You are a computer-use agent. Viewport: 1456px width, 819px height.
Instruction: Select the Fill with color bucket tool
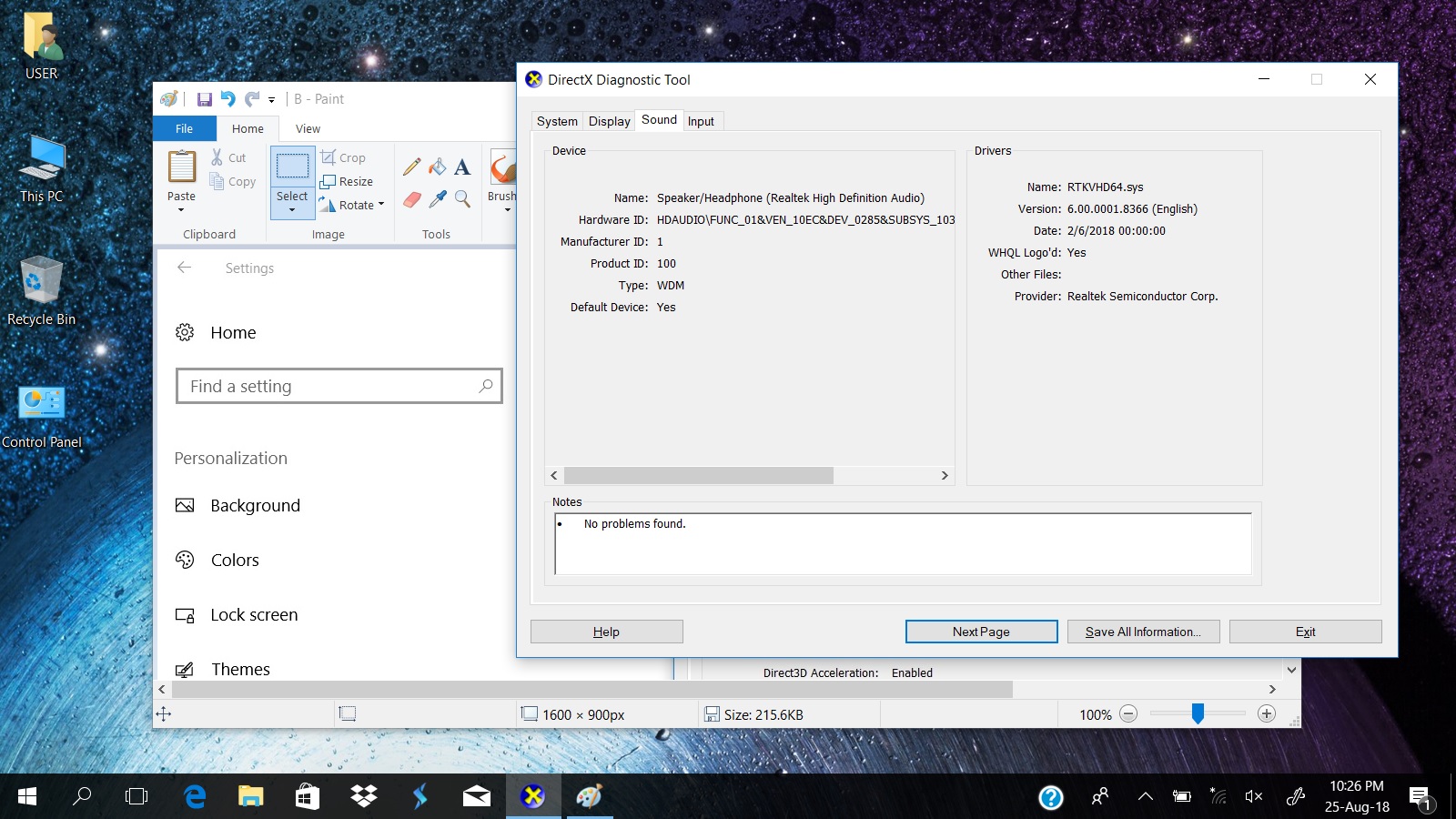point(438,167)
